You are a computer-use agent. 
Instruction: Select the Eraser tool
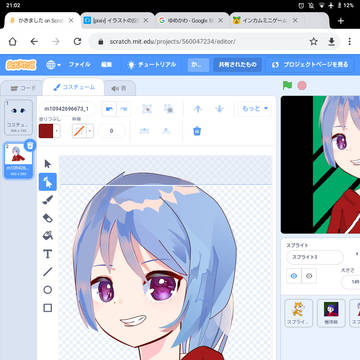[48, 218]
